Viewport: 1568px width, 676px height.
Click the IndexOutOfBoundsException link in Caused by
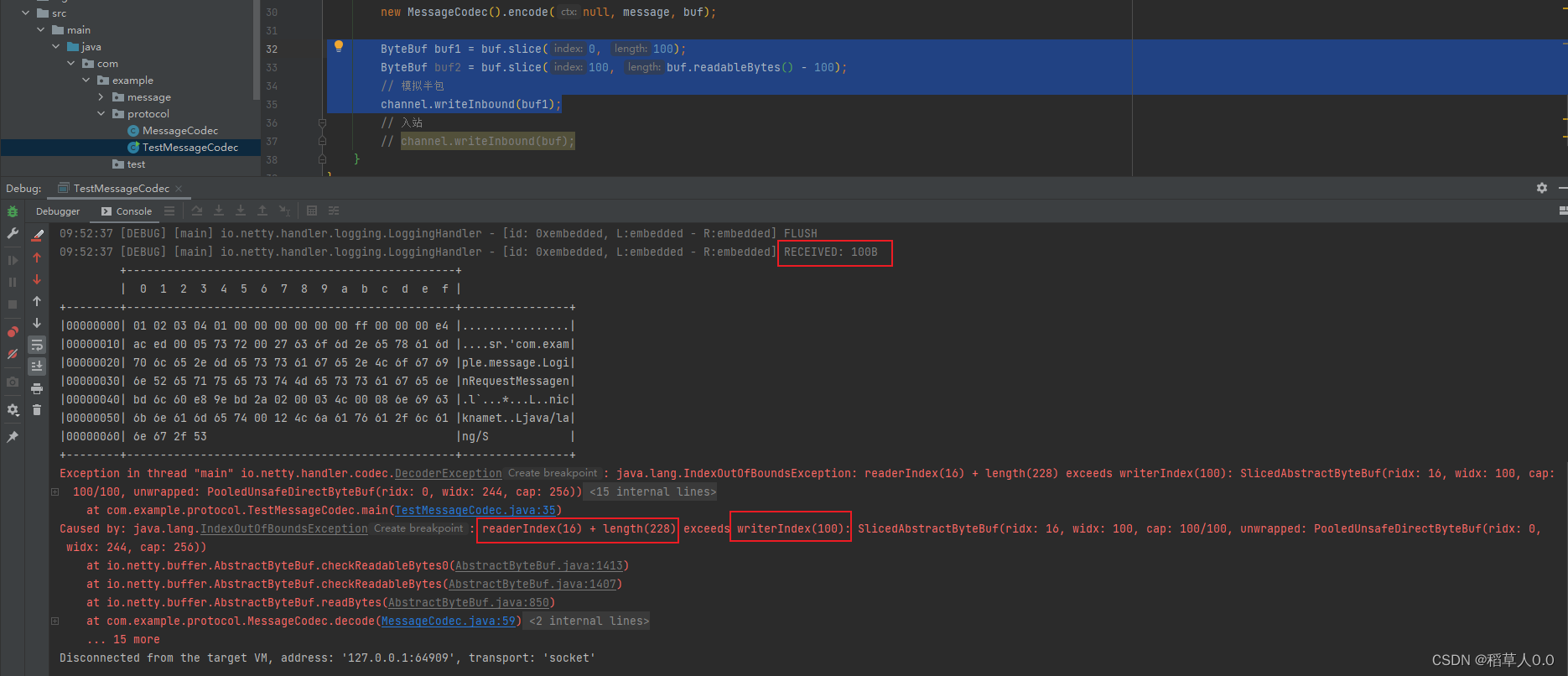(x=284, y=529)
